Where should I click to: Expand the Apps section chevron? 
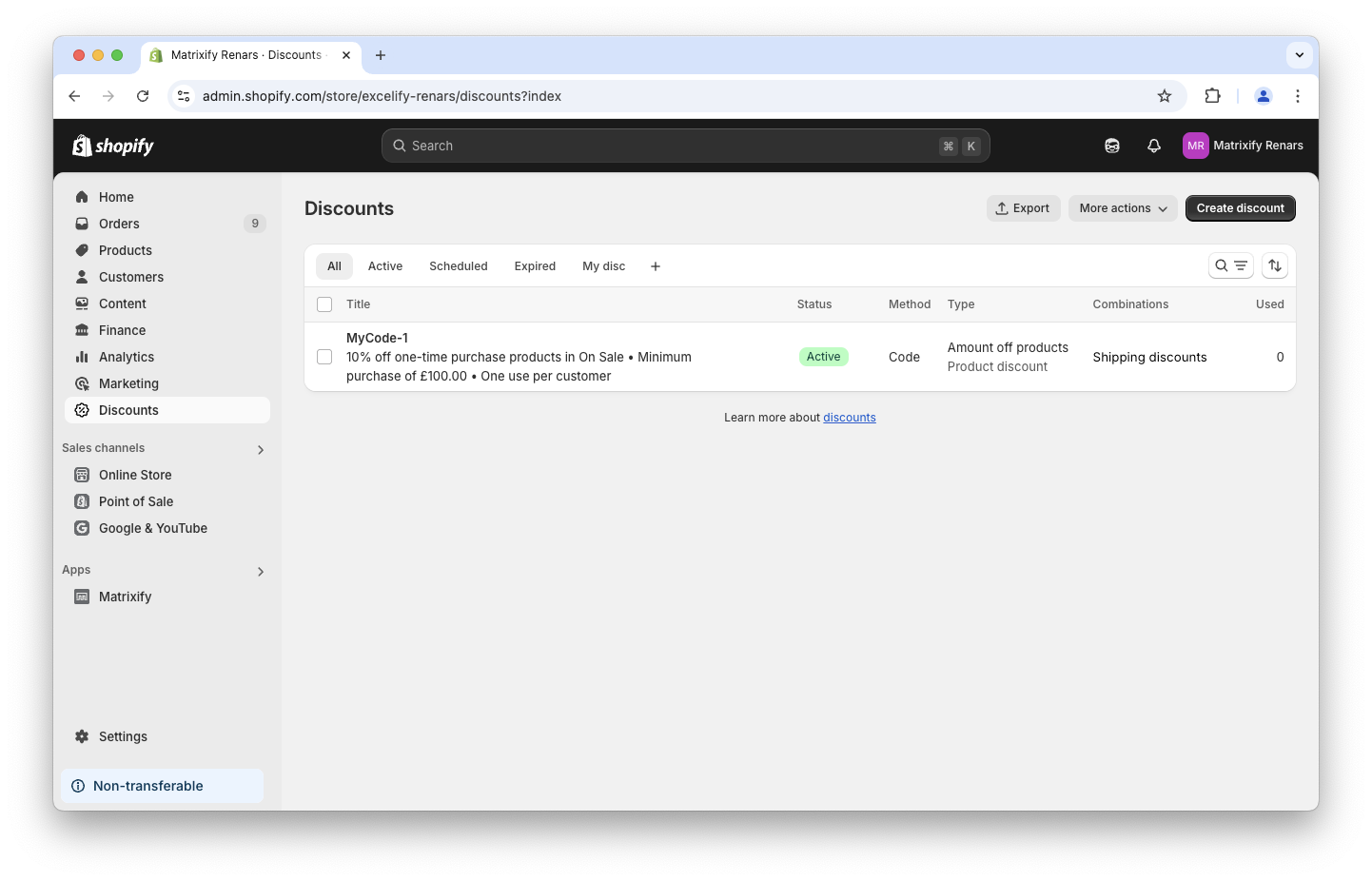tap(261, 571)
